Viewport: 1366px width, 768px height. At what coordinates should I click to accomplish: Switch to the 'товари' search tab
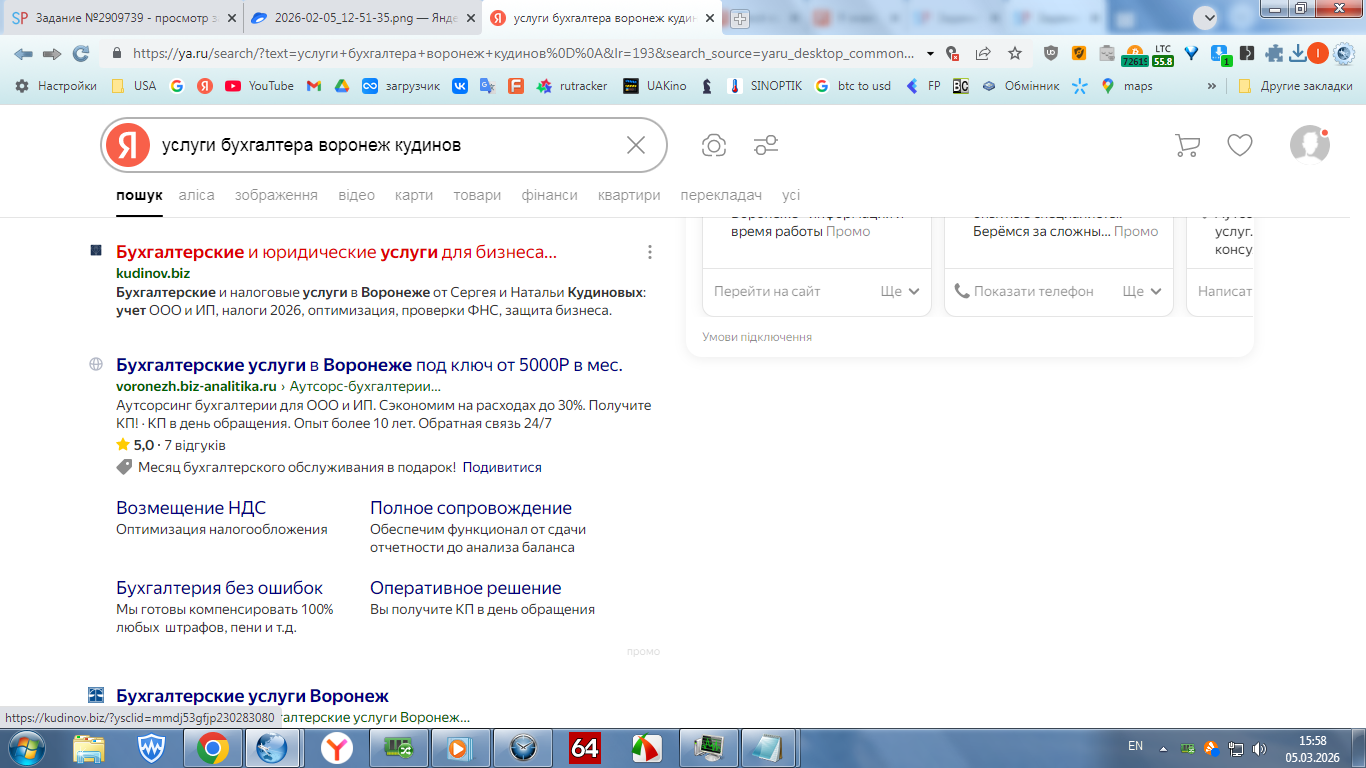pos(477,195)
